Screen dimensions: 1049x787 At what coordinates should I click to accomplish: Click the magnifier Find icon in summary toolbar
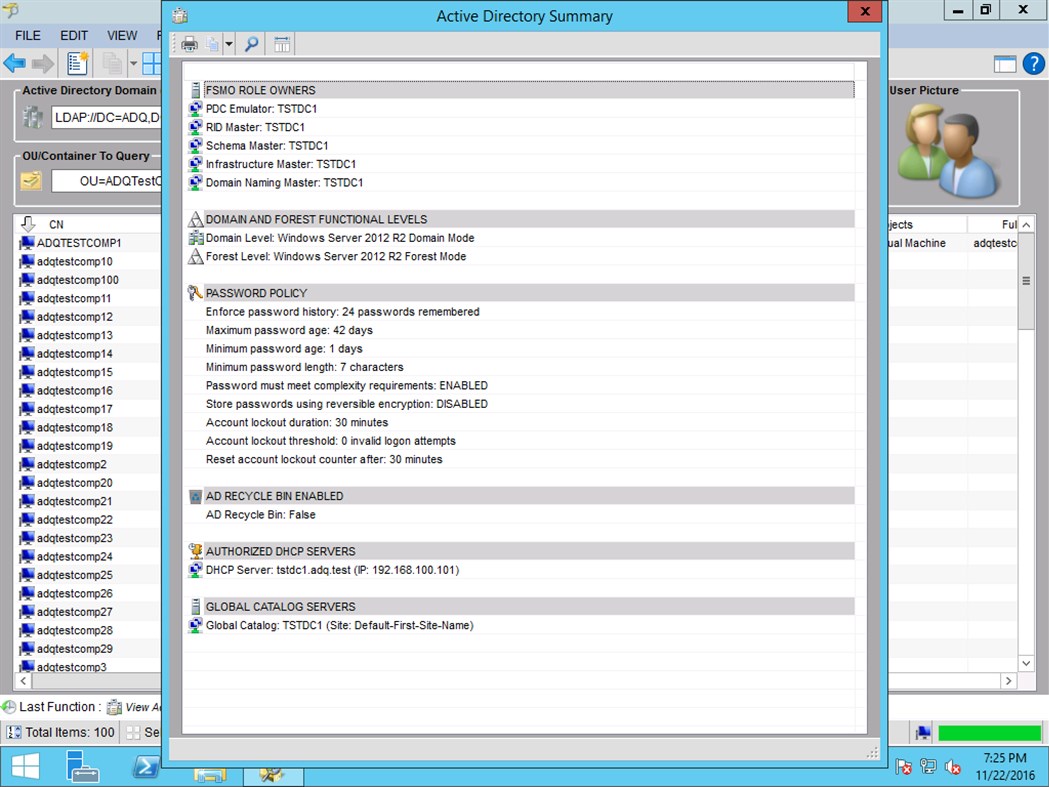tap(252, 45)
